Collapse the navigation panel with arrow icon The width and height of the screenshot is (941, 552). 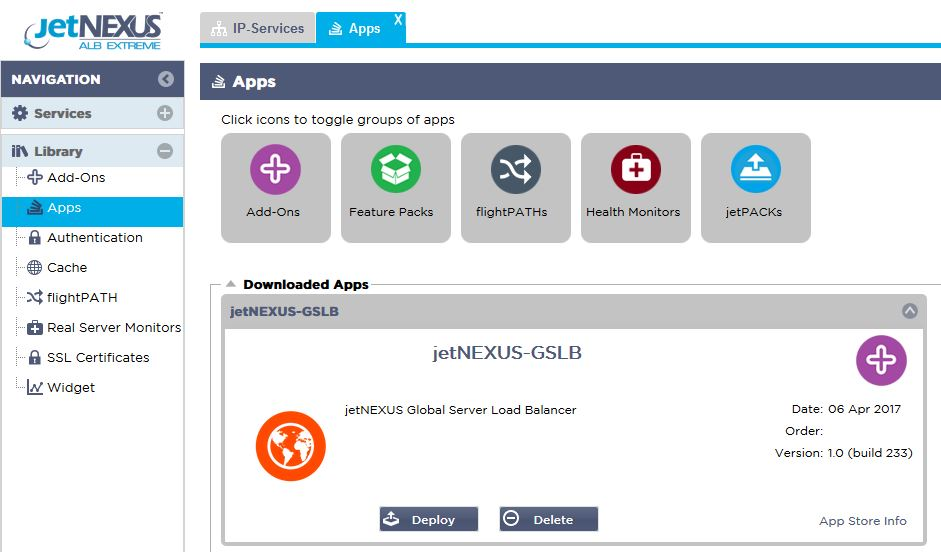[x=166, y=79]
